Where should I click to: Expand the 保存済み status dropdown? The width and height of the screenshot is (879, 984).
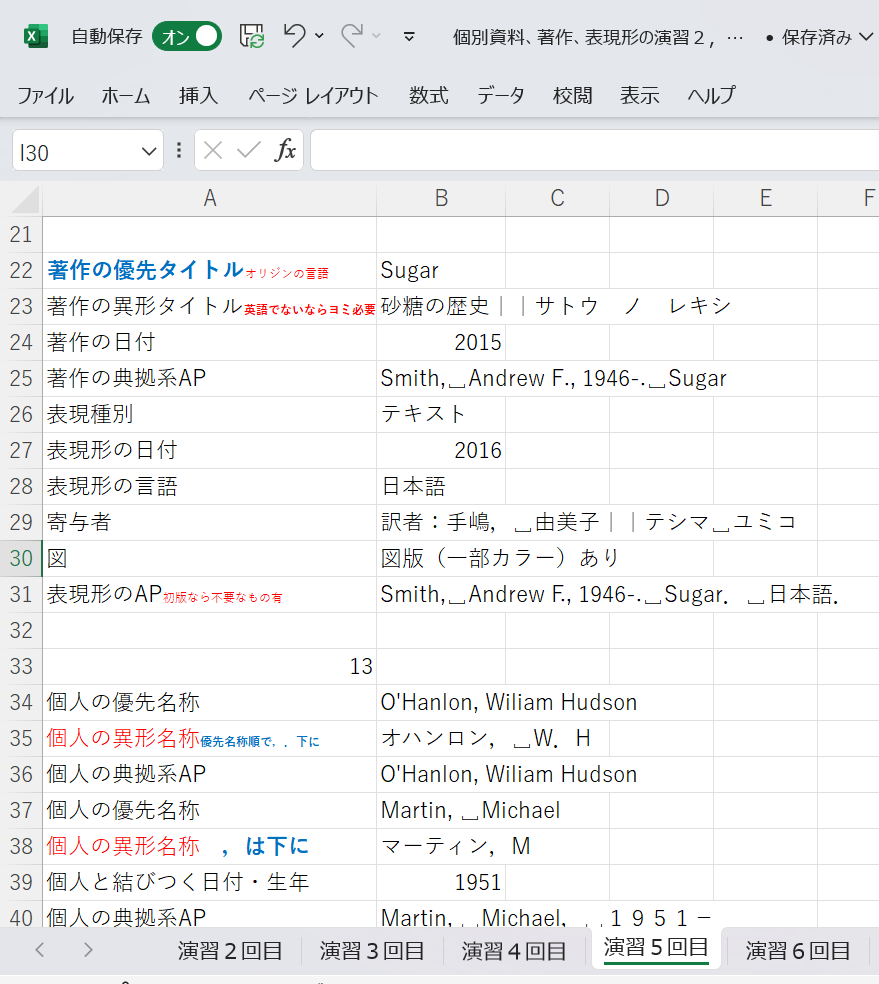(866, 36)
